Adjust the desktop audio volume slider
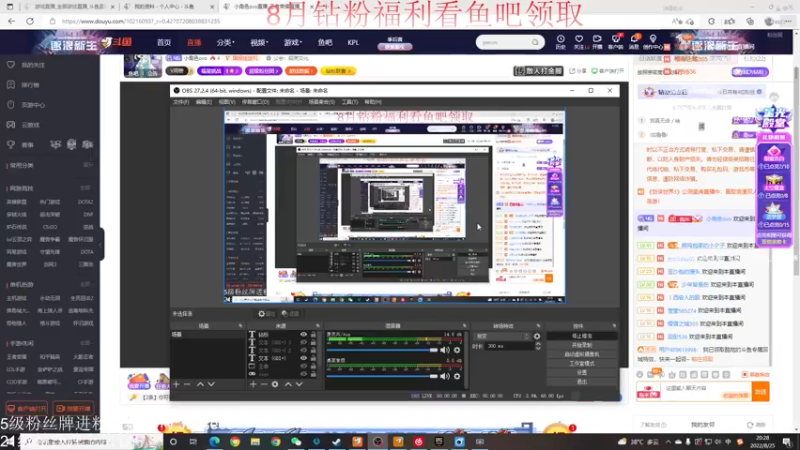 click(x=382, y=376)
